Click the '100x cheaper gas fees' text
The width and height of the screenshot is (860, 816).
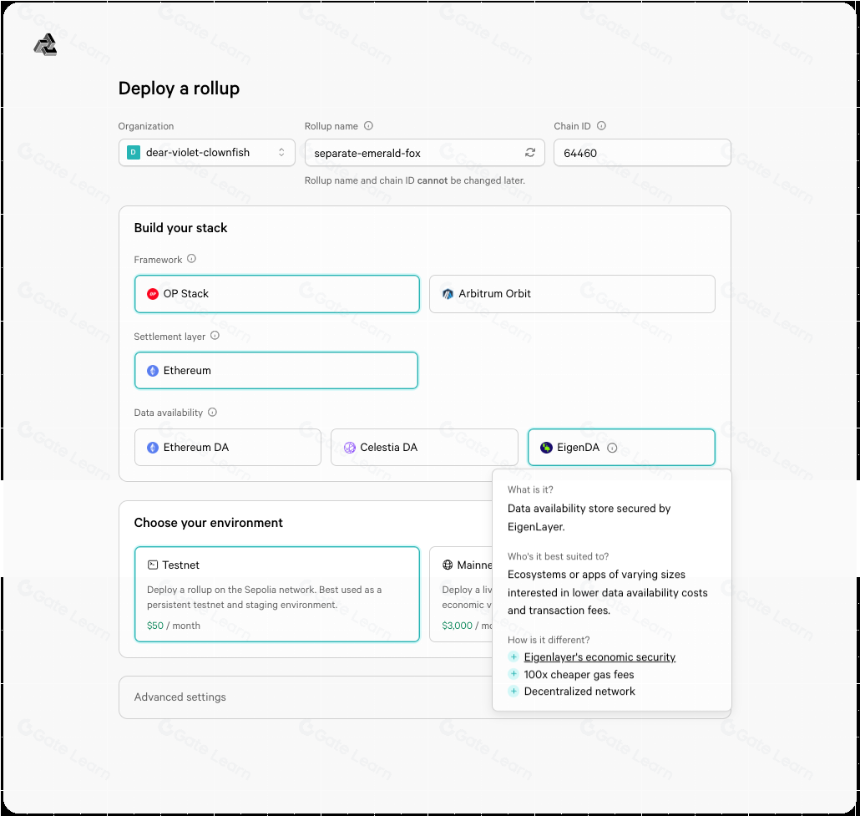(x=579, y=675)
